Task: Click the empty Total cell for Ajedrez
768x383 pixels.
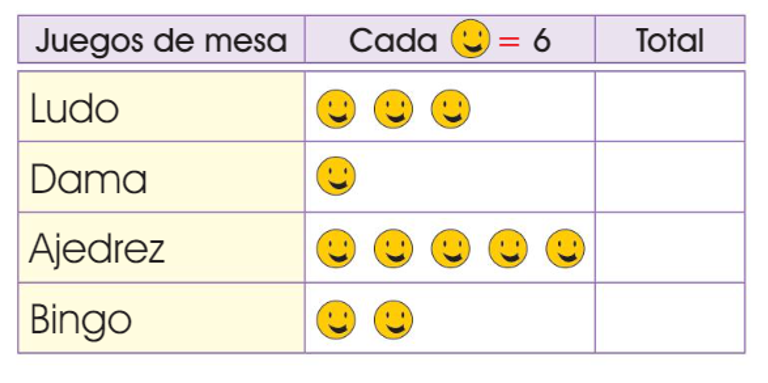Action: [670, 247]
